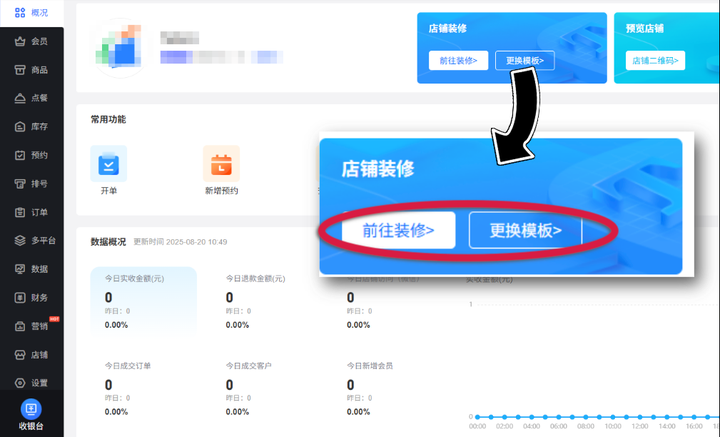Open the 排号 queue section

[x=31, y=184]
